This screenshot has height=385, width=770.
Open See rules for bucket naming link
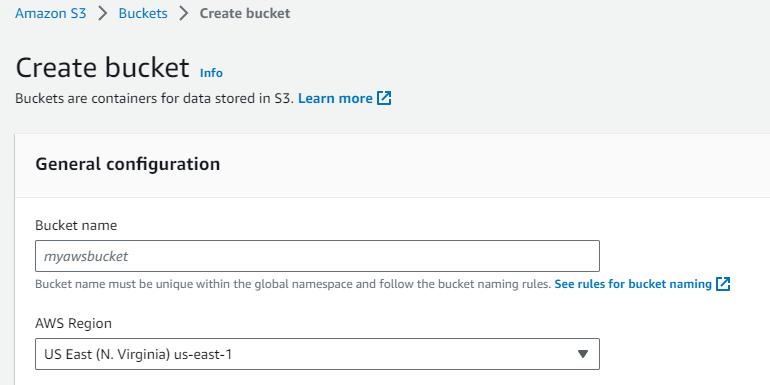pos(633,284)
